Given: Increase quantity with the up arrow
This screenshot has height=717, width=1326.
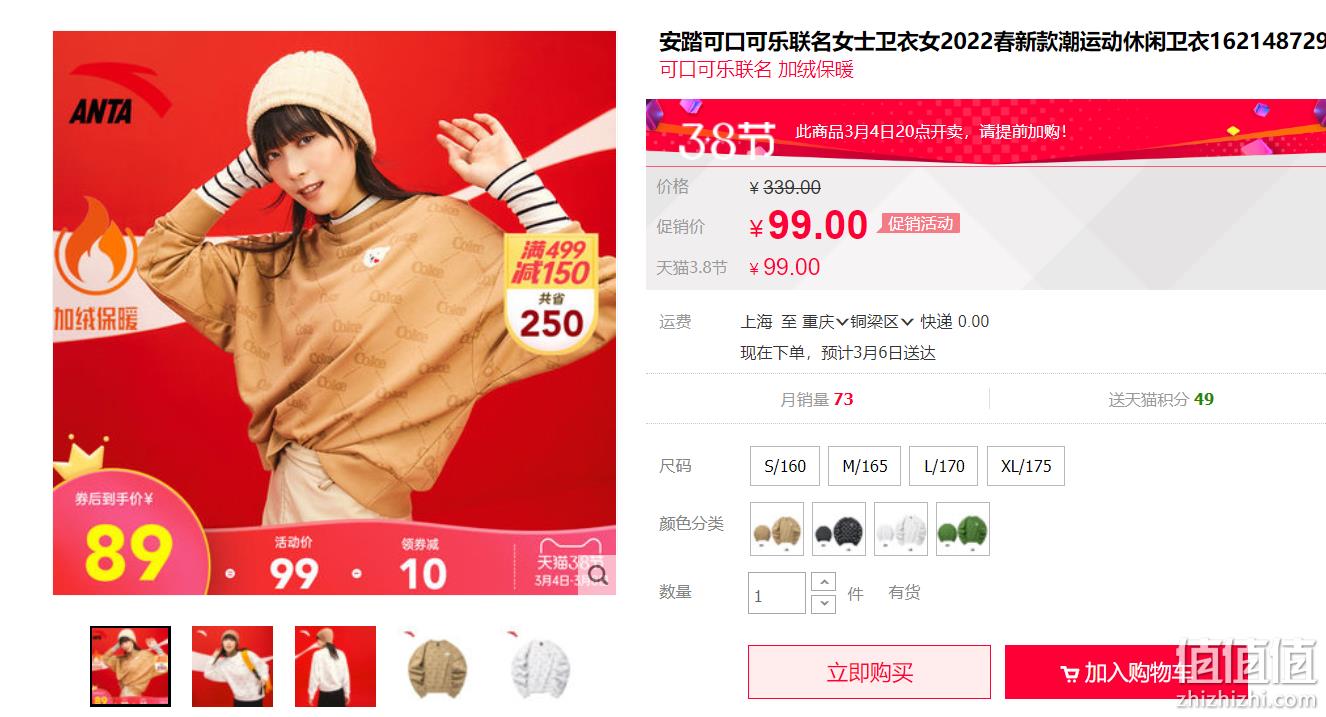Looking at the screenshot, I should [823, 582].
